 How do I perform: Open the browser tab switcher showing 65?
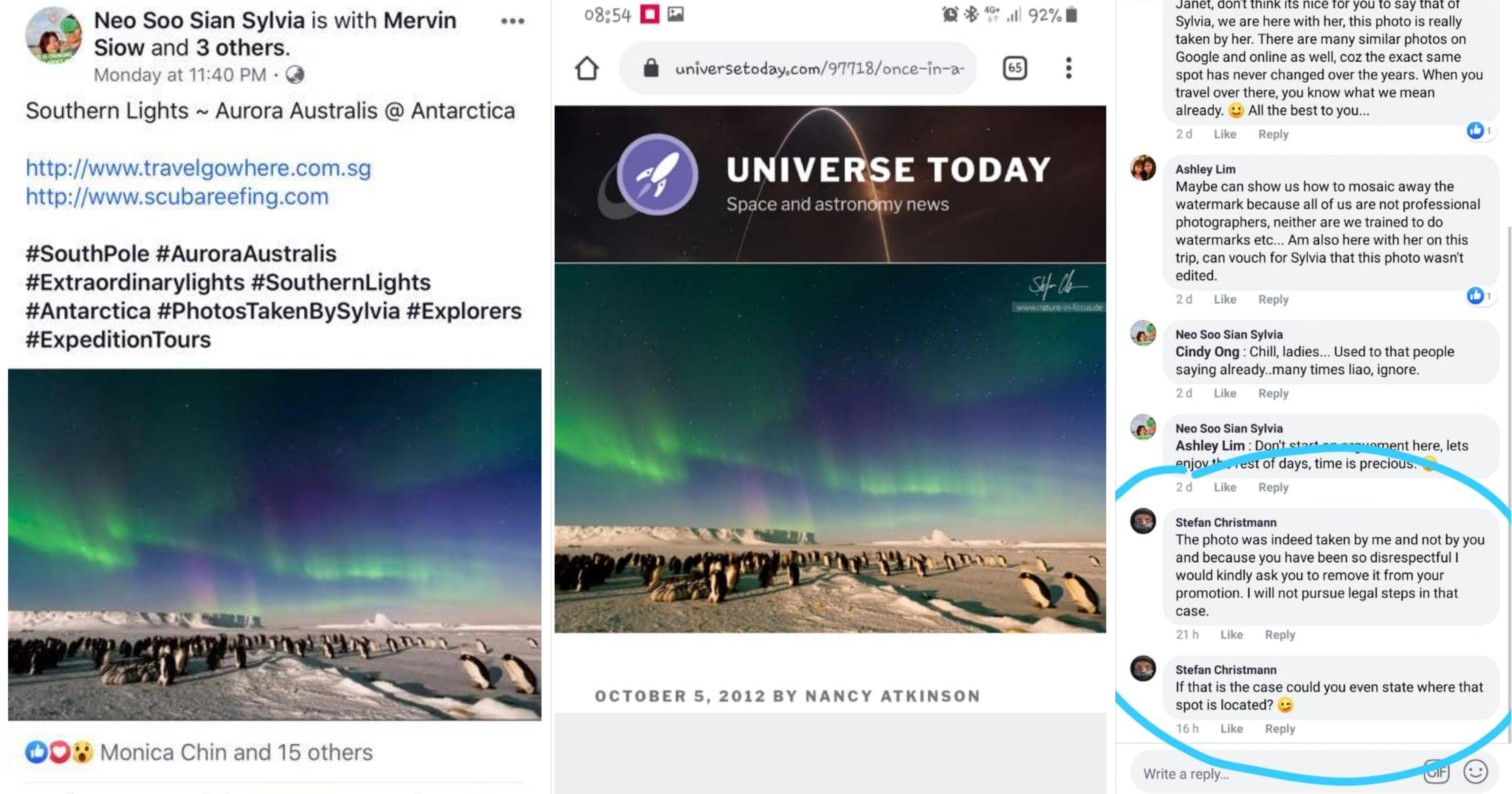(x=1015, y=68)
